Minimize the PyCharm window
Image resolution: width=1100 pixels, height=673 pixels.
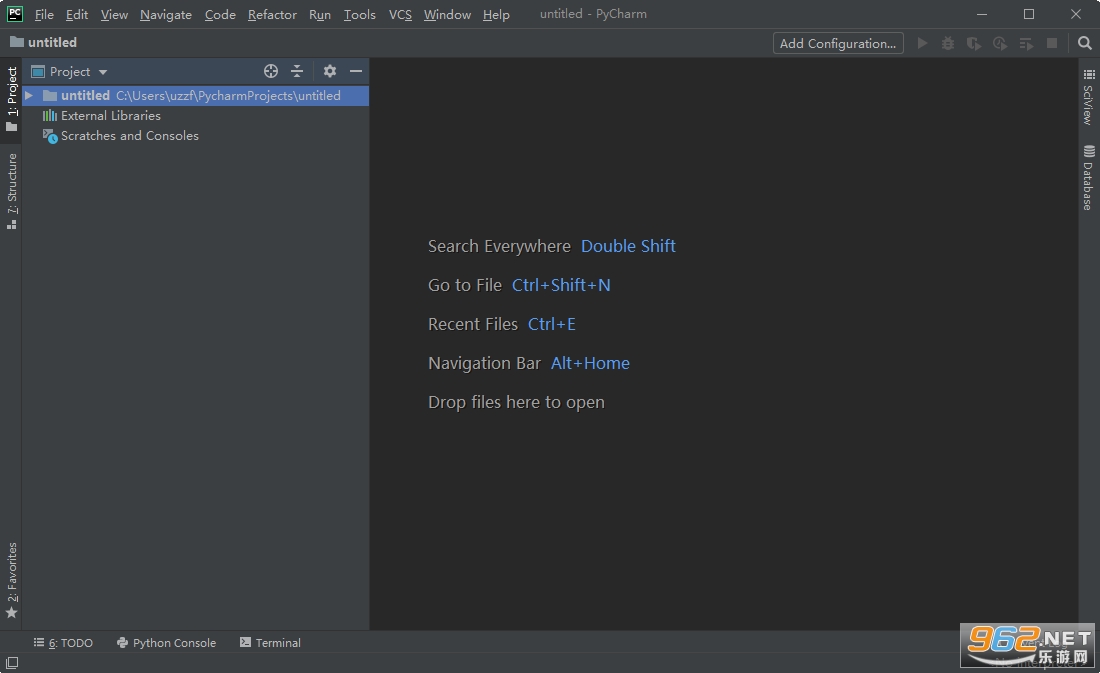click(982, 14)
